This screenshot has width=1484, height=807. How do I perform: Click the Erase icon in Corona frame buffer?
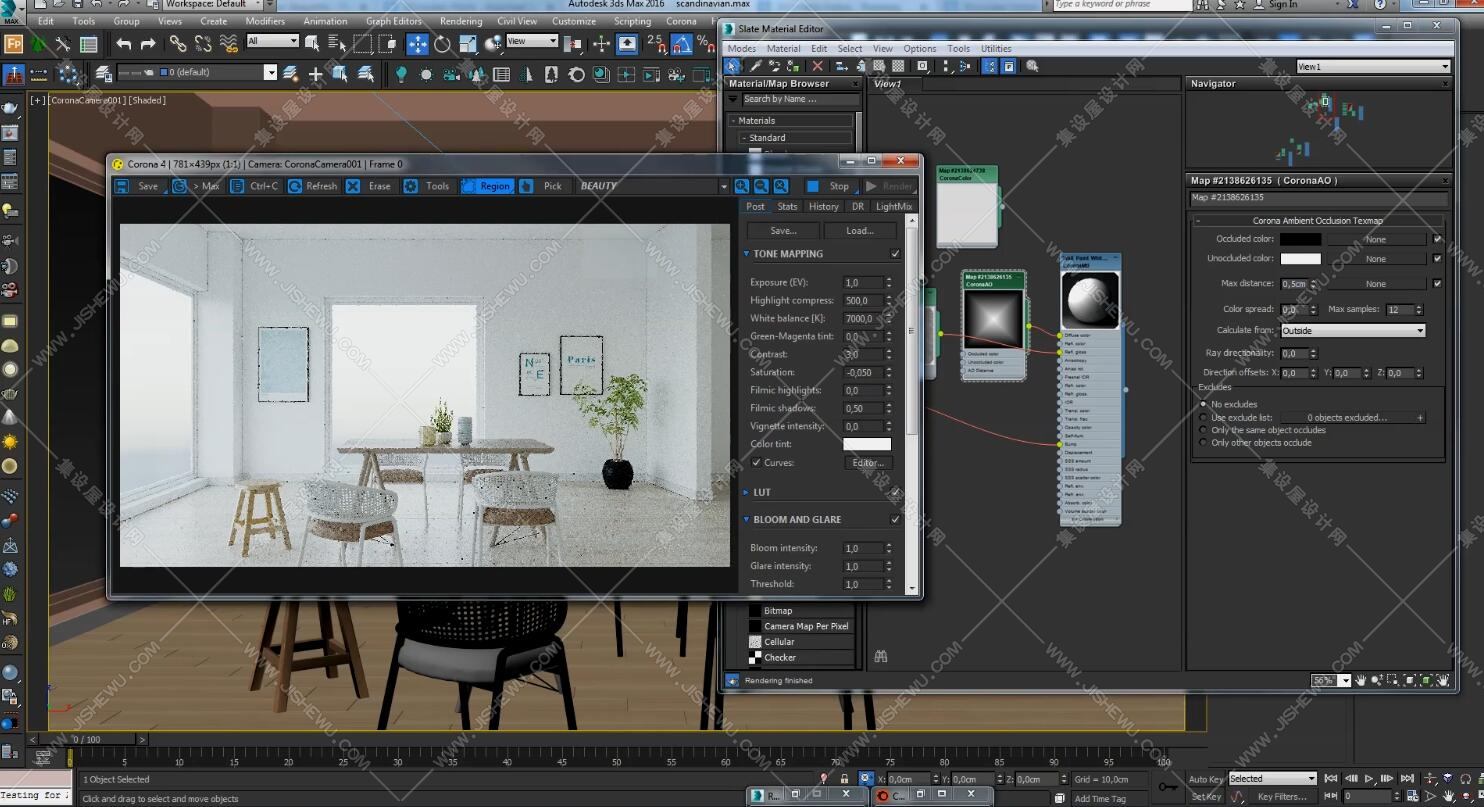click(353, 186)
